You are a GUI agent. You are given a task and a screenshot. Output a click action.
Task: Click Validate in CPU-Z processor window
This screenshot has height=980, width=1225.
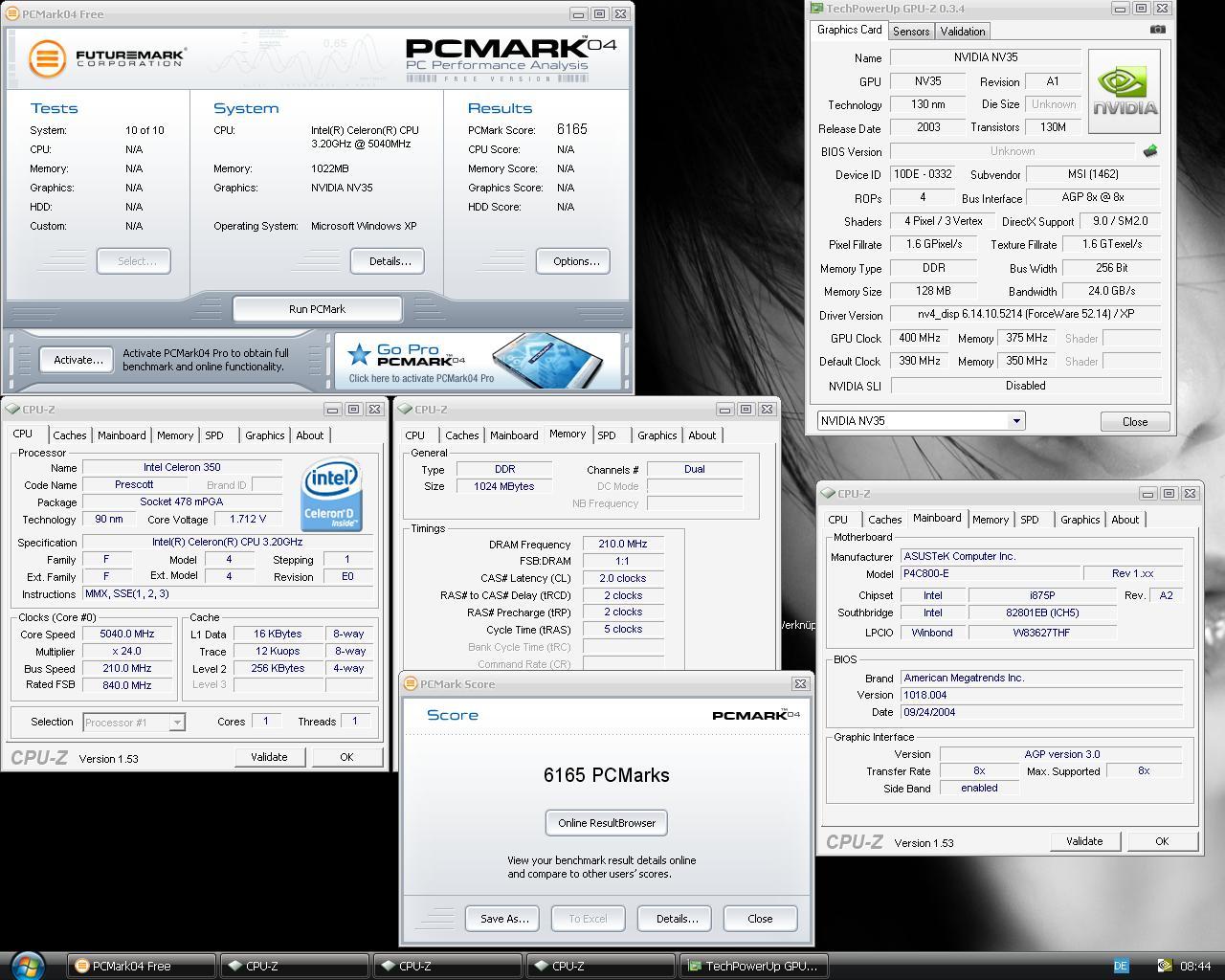[269, 757]
